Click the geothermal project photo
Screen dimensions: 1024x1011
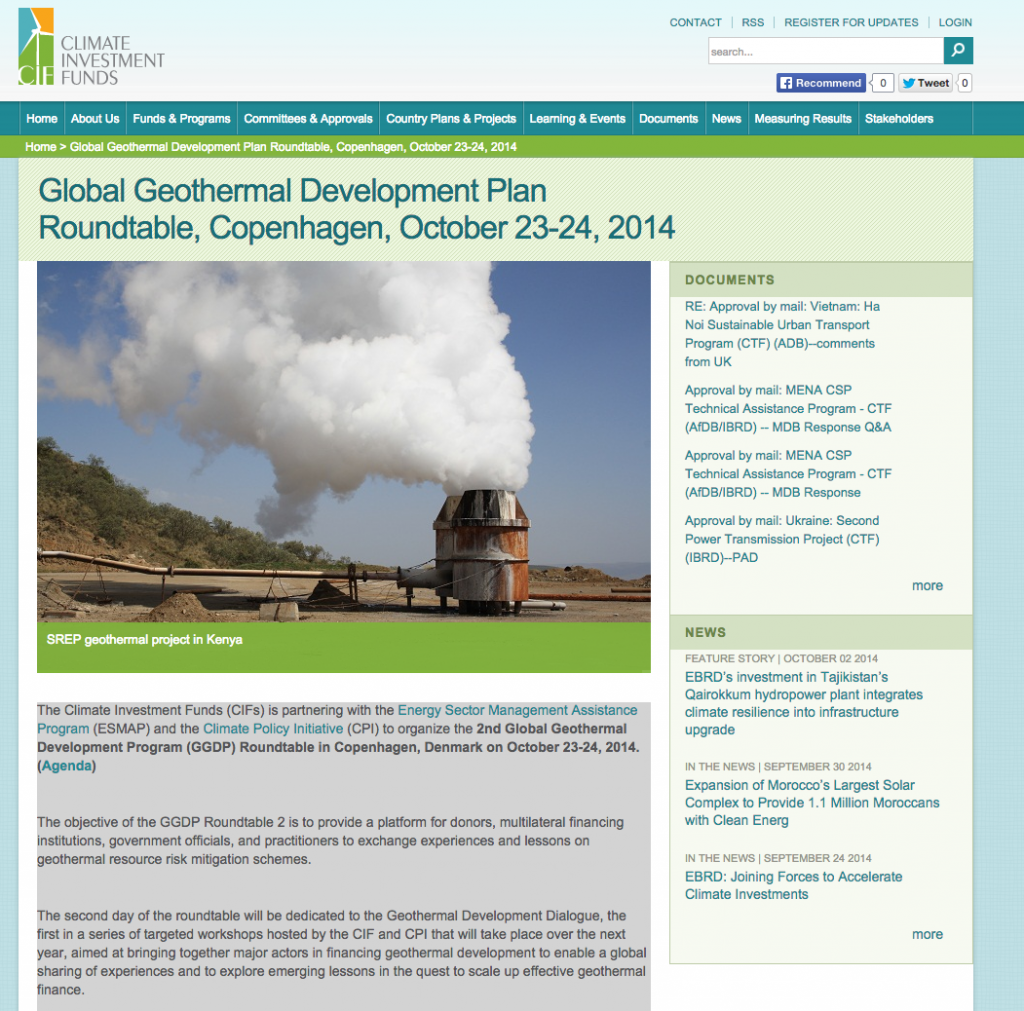[x=344, y=441]
